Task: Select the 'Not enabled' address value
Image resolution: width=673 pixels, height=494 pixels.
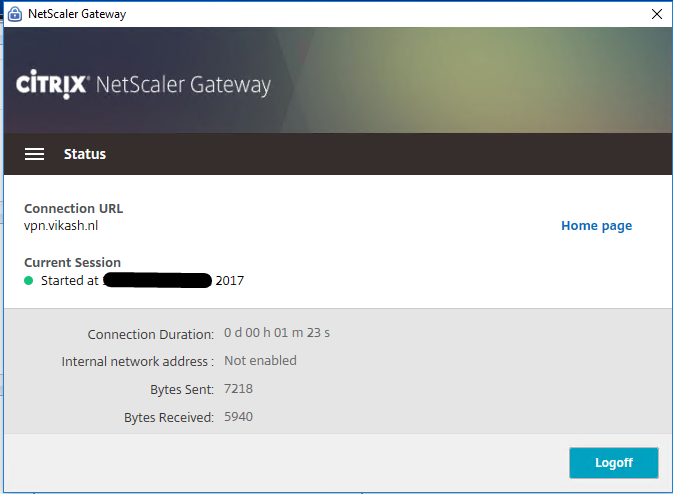Action: [261, 361]
